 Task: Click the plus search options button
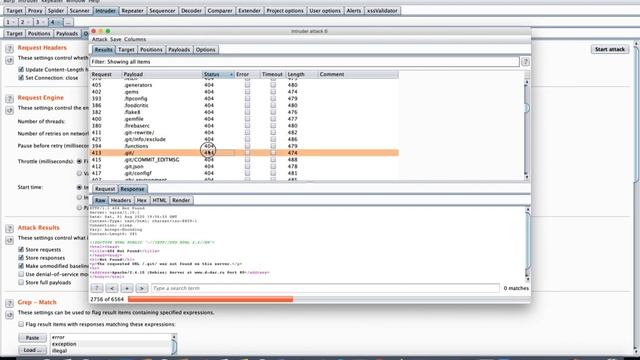(127, 288)
